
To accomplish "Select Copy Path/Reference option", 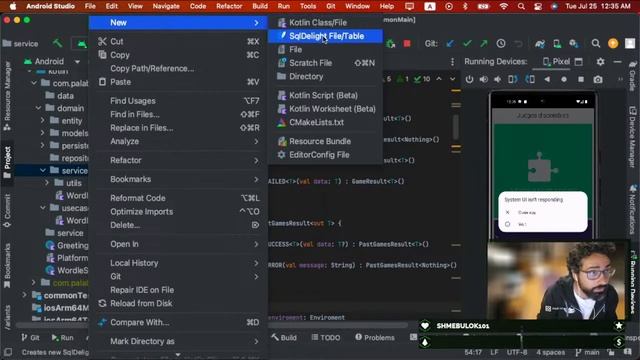I will click(x=178, y=68).
